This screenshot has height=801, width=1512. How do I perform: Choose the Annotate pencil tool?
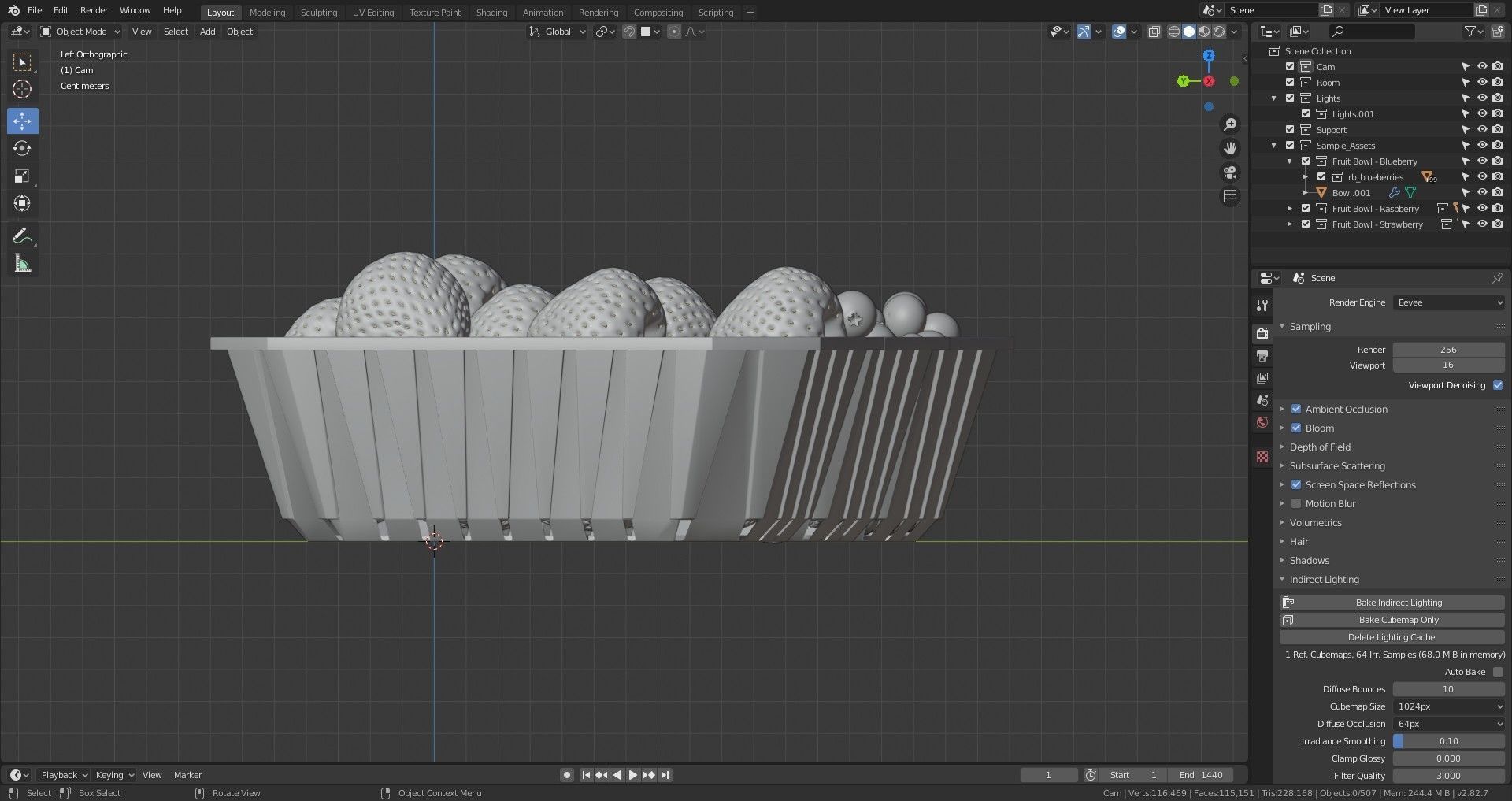[22, 235]
